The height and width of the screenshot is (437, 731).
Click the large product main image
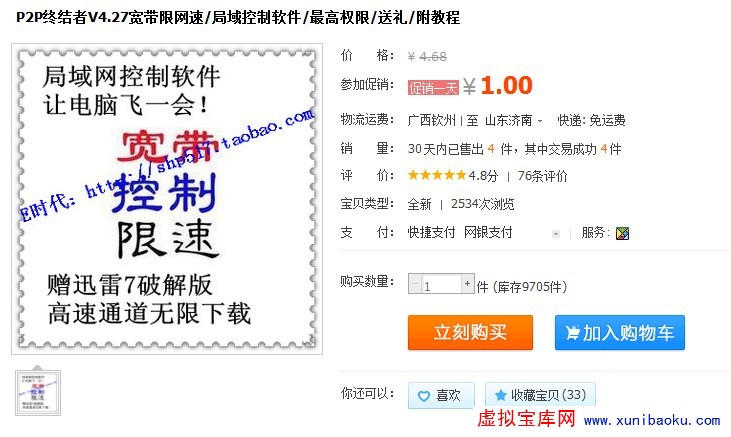click(x=167, y=199)
